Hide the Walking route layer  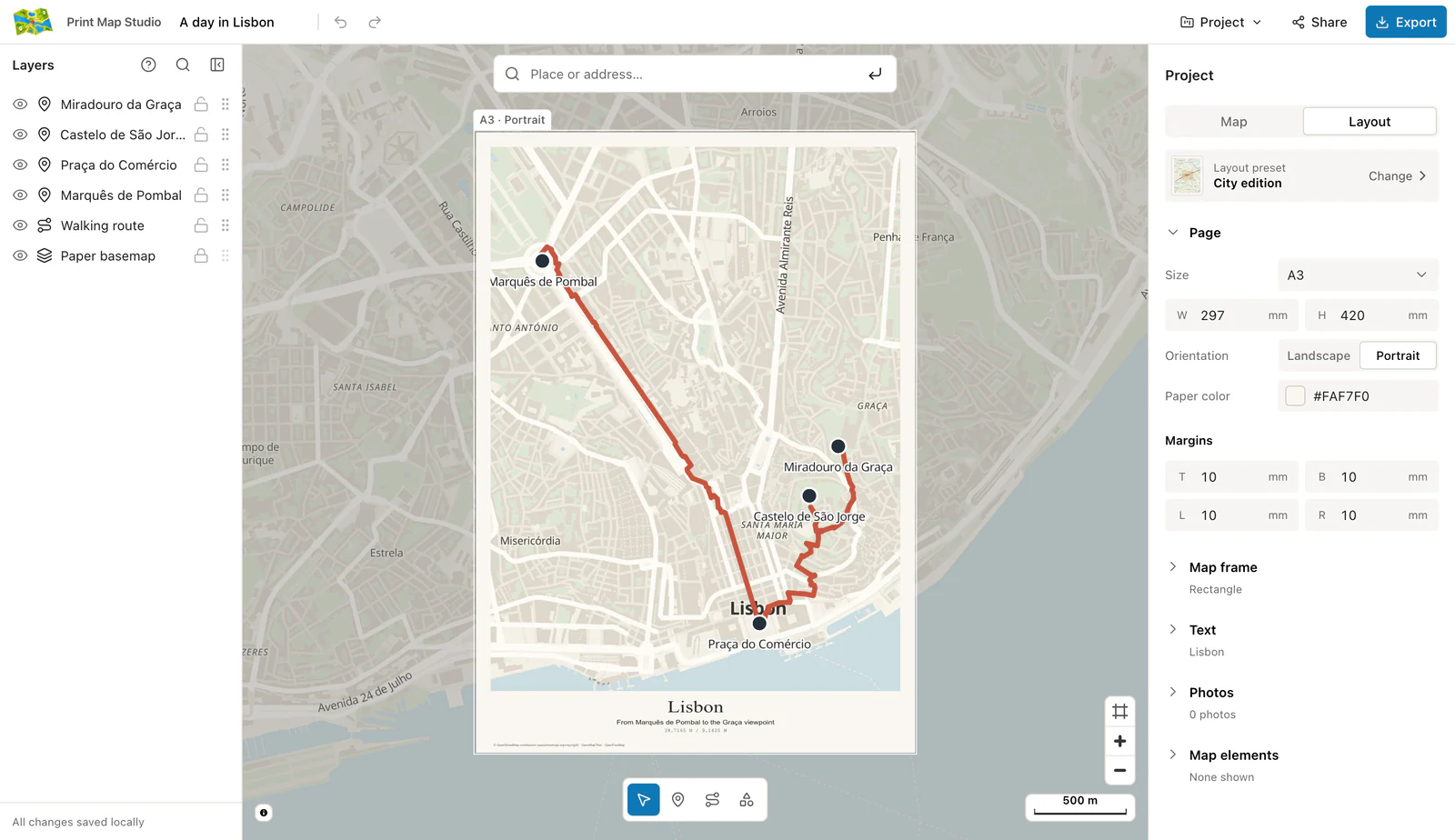[x=20, y=225]
